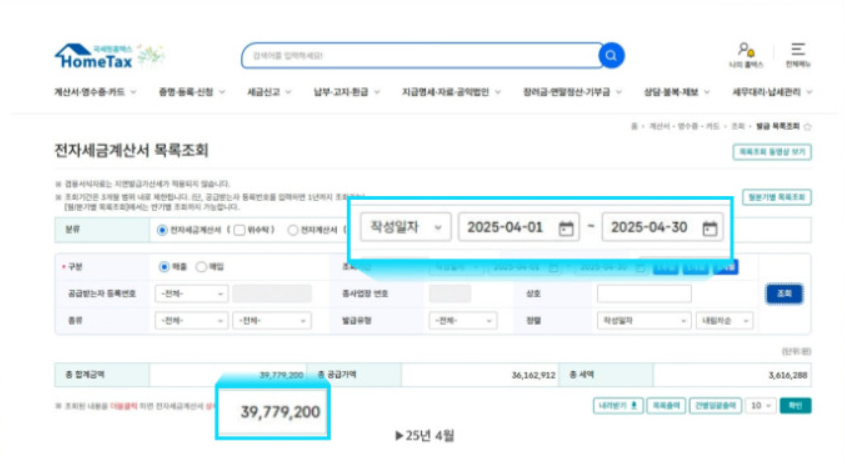Click the 종사업장 번호 input box
The image size is (844, 468).
pyautogui.click(x=450, y=294)
